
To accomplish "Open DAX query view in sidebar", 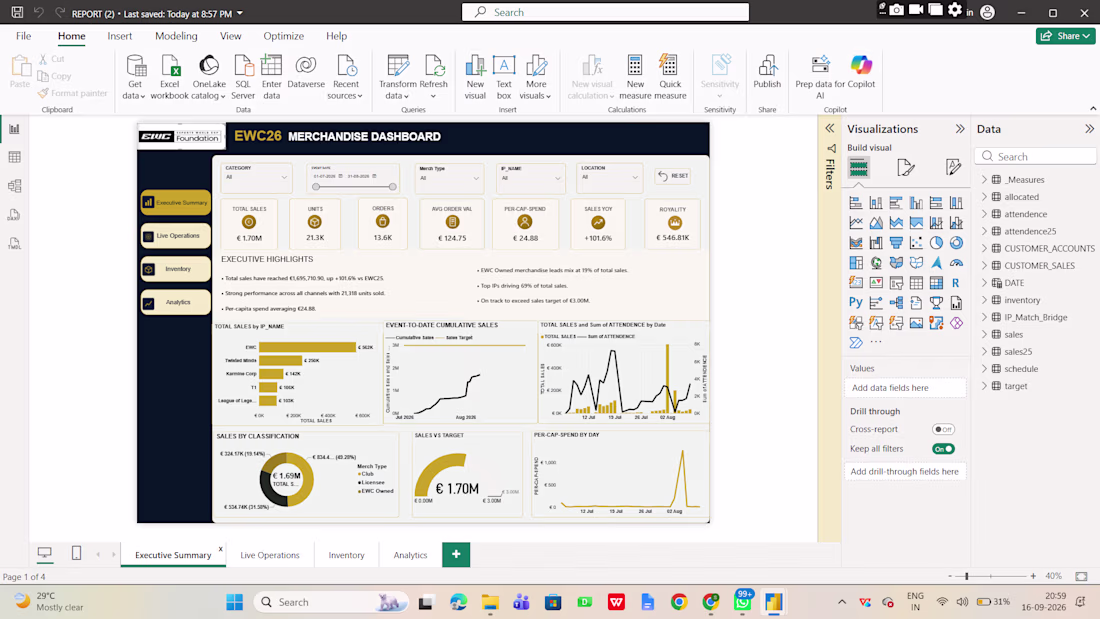I will pyautogui.click(x=14, y=215).
